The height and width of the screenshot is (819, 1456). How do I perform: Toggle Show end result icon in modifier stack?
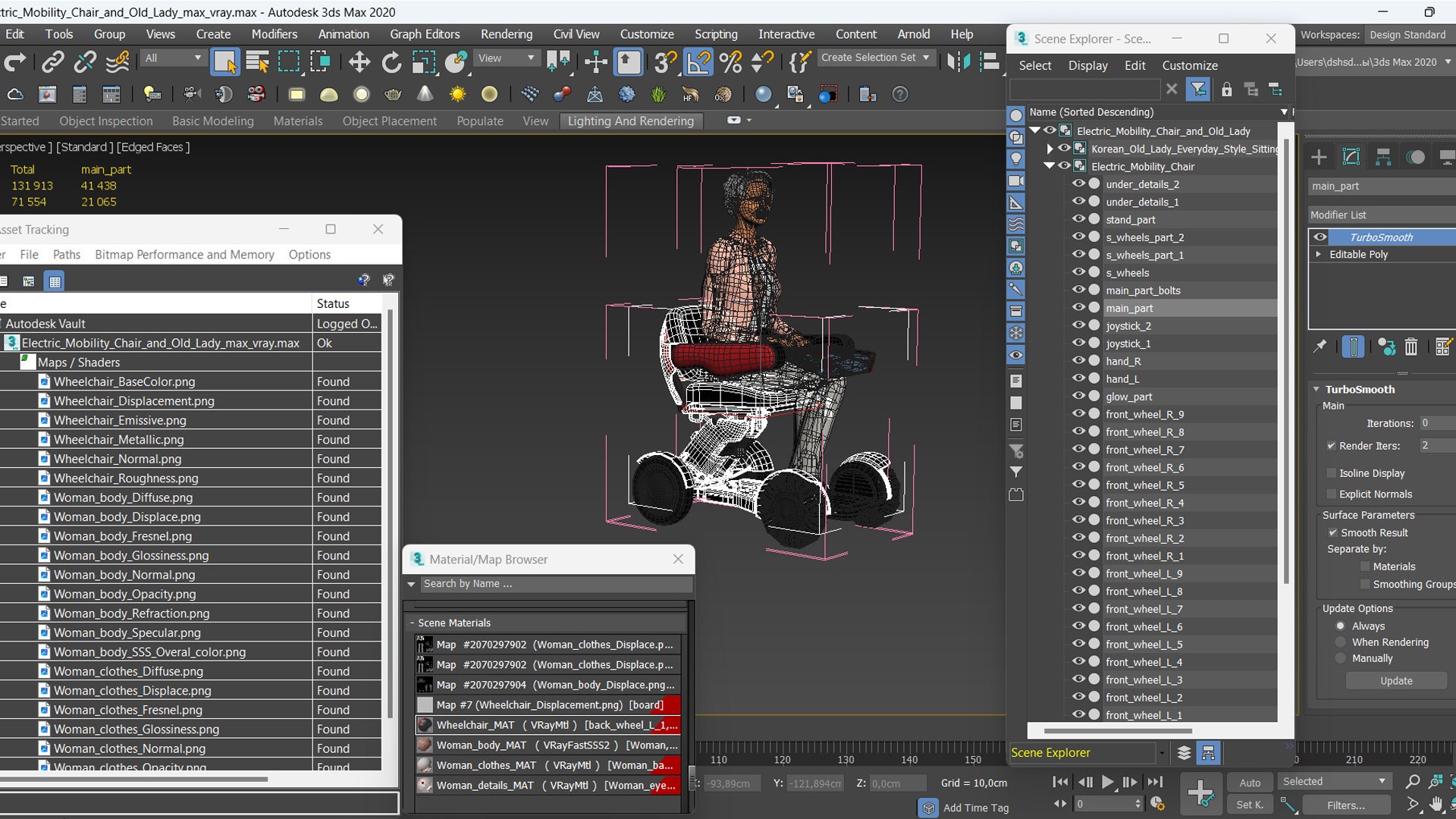click(x=1353, y=347)
